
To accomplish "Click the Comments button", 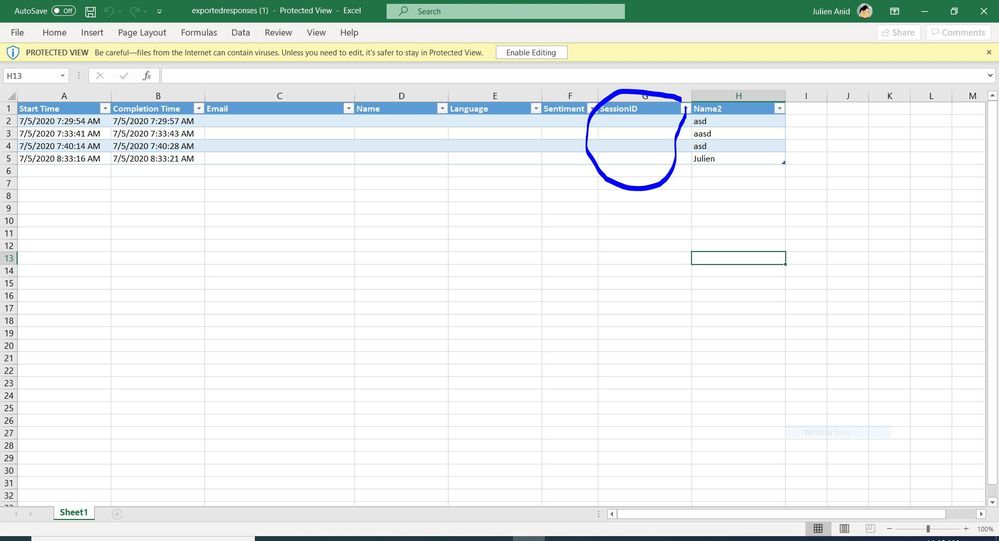I will (x=959, y=32).
